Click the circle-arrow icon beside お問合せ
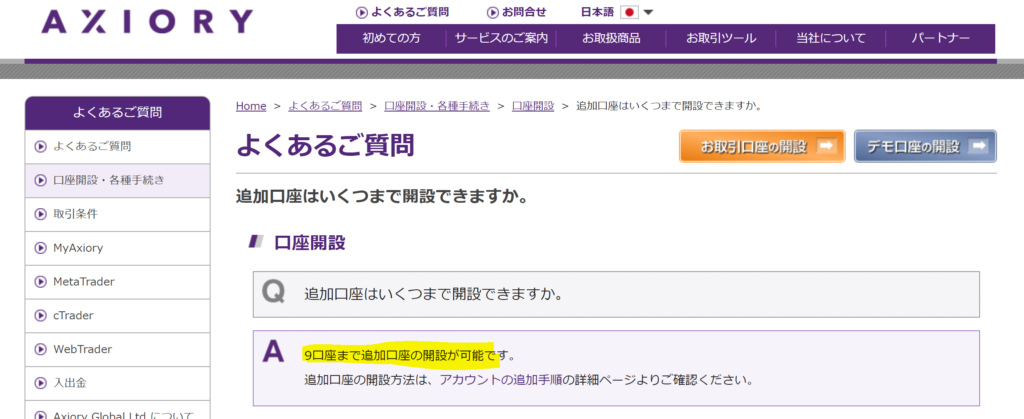The height and width of the screenshot is (419, 1024). (x=493, y=12)
